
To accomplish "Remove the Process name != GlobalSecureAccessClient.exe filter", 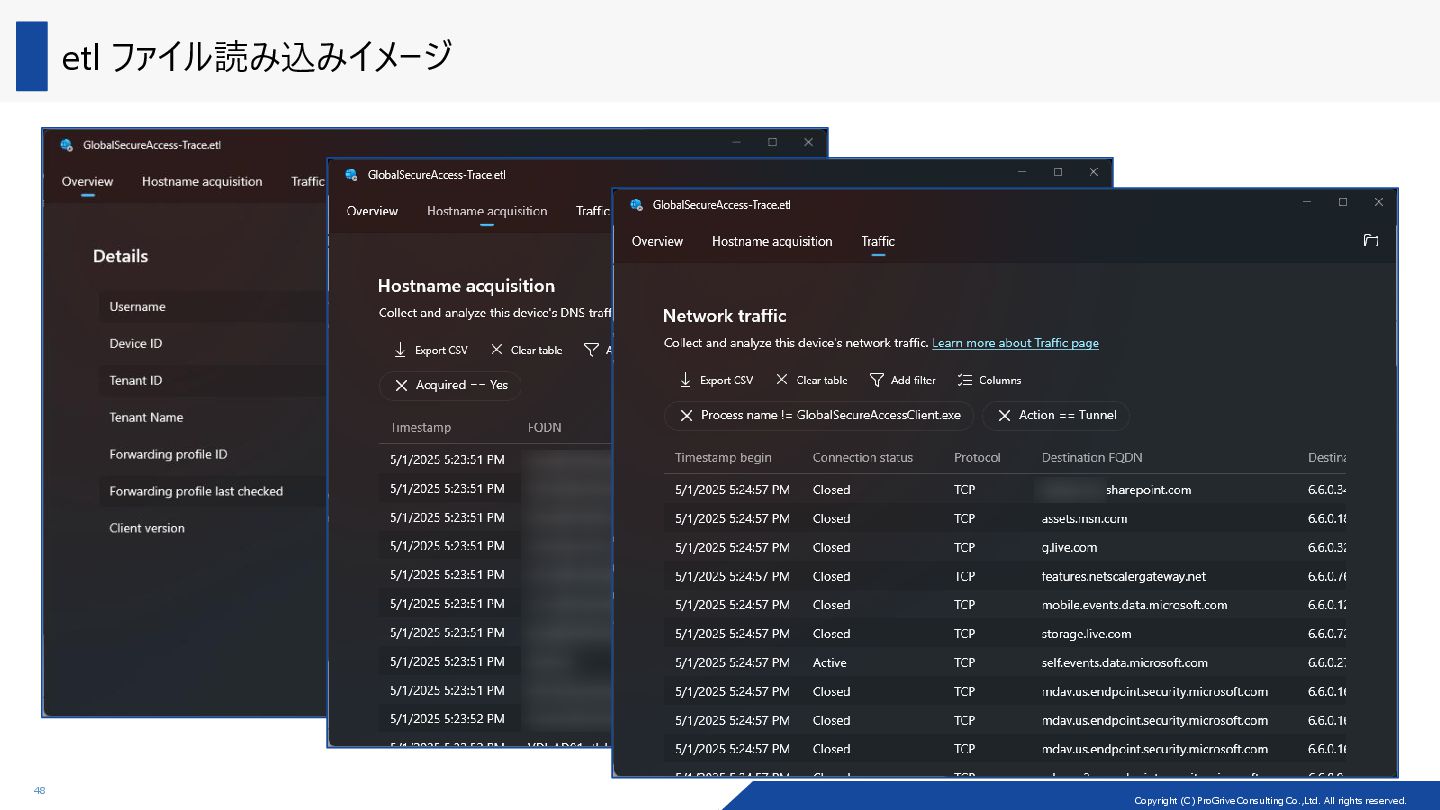I will click(x=687, y=415).
